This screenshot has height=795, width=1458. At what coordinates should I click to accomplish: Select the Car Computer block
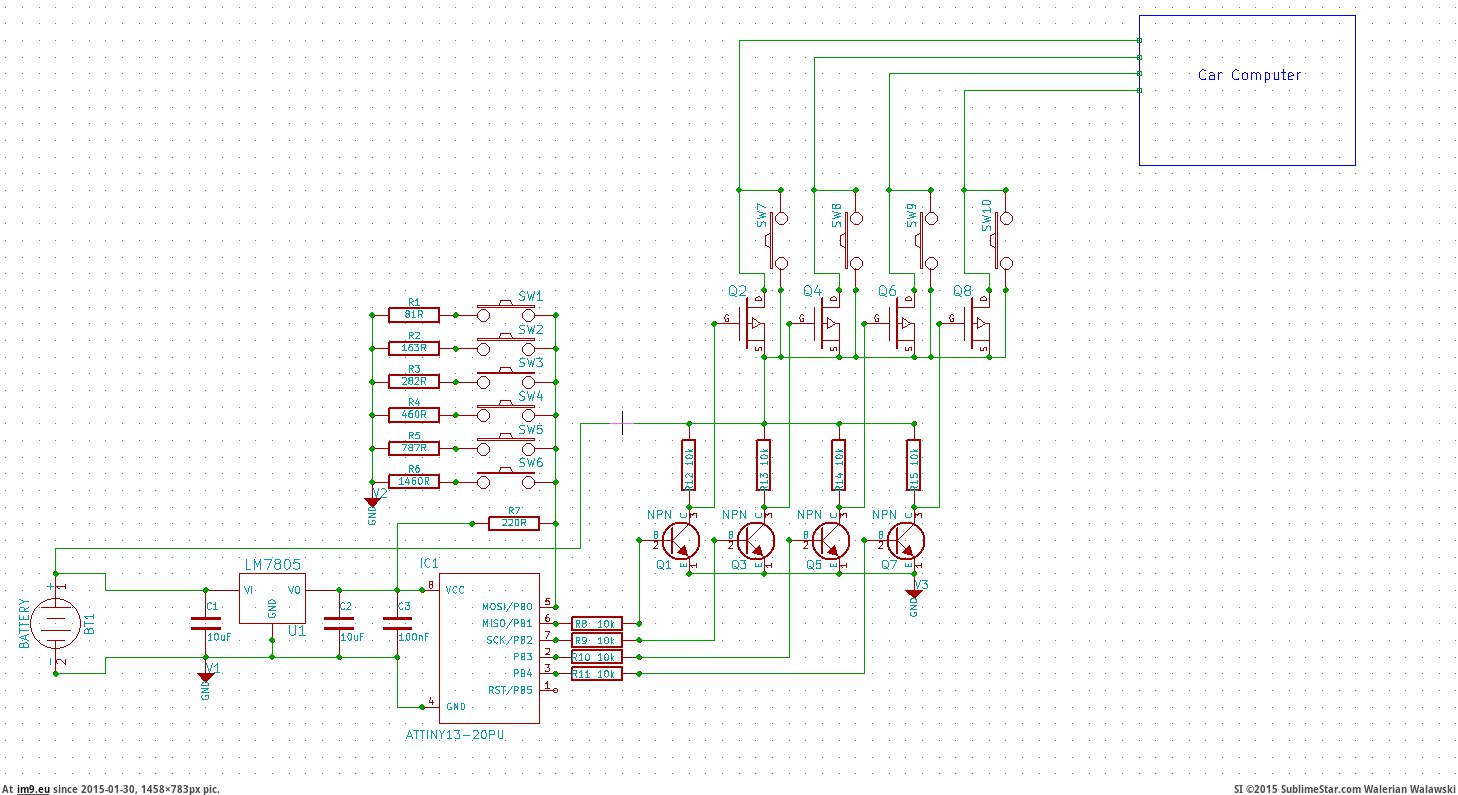1248,91
